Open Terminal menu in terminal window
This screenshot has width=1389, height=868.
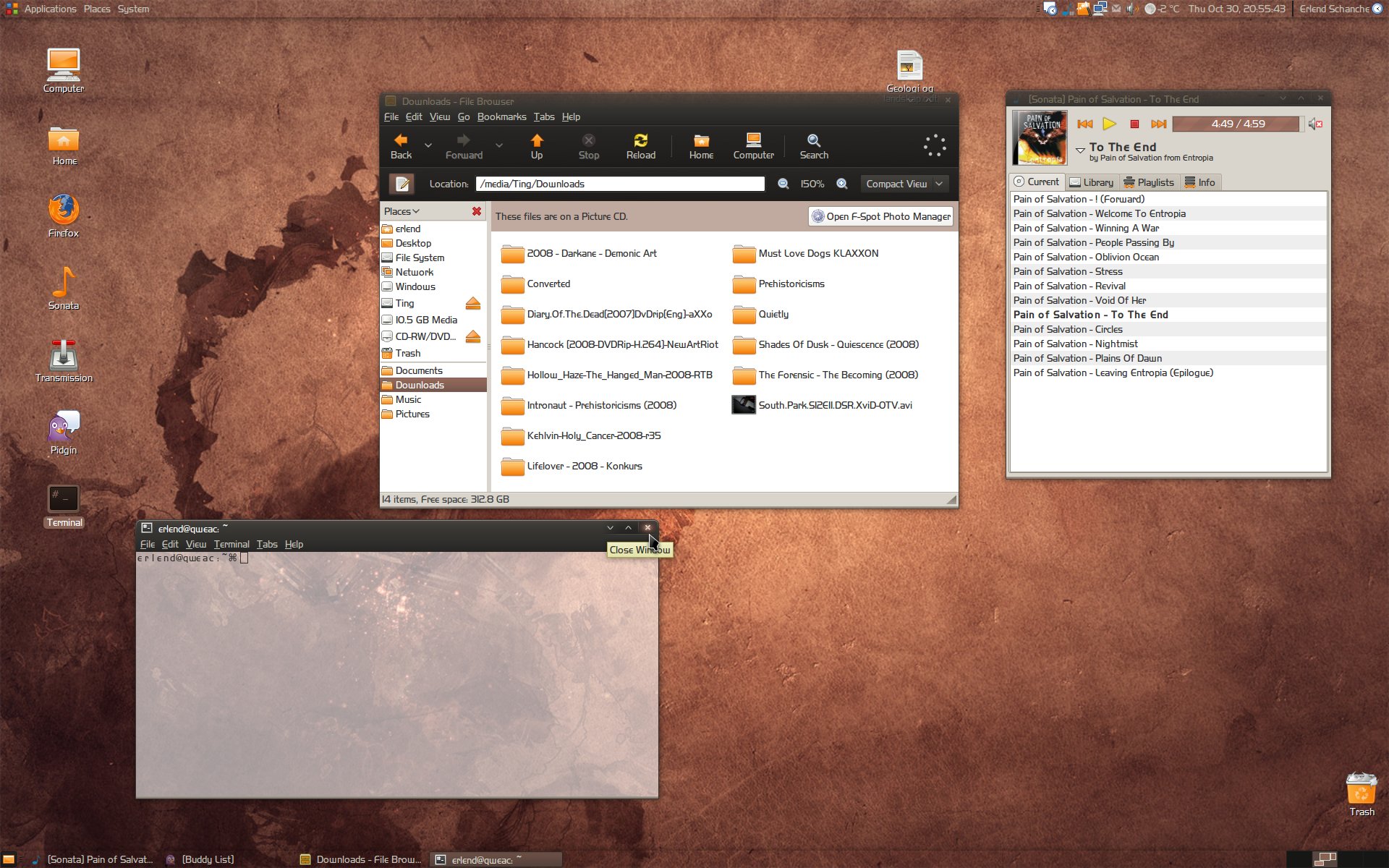231,544
